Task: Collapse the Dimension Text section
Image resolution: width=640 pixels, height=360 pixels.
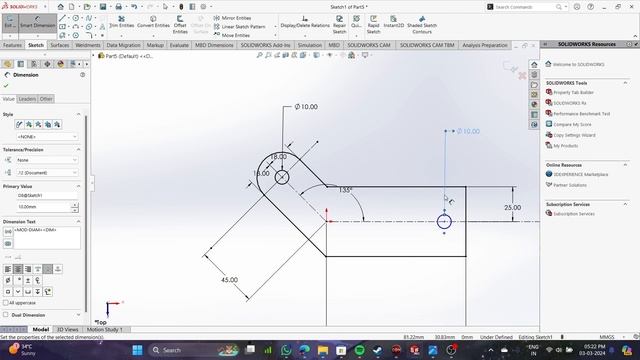Action: (x=78, y=222)
